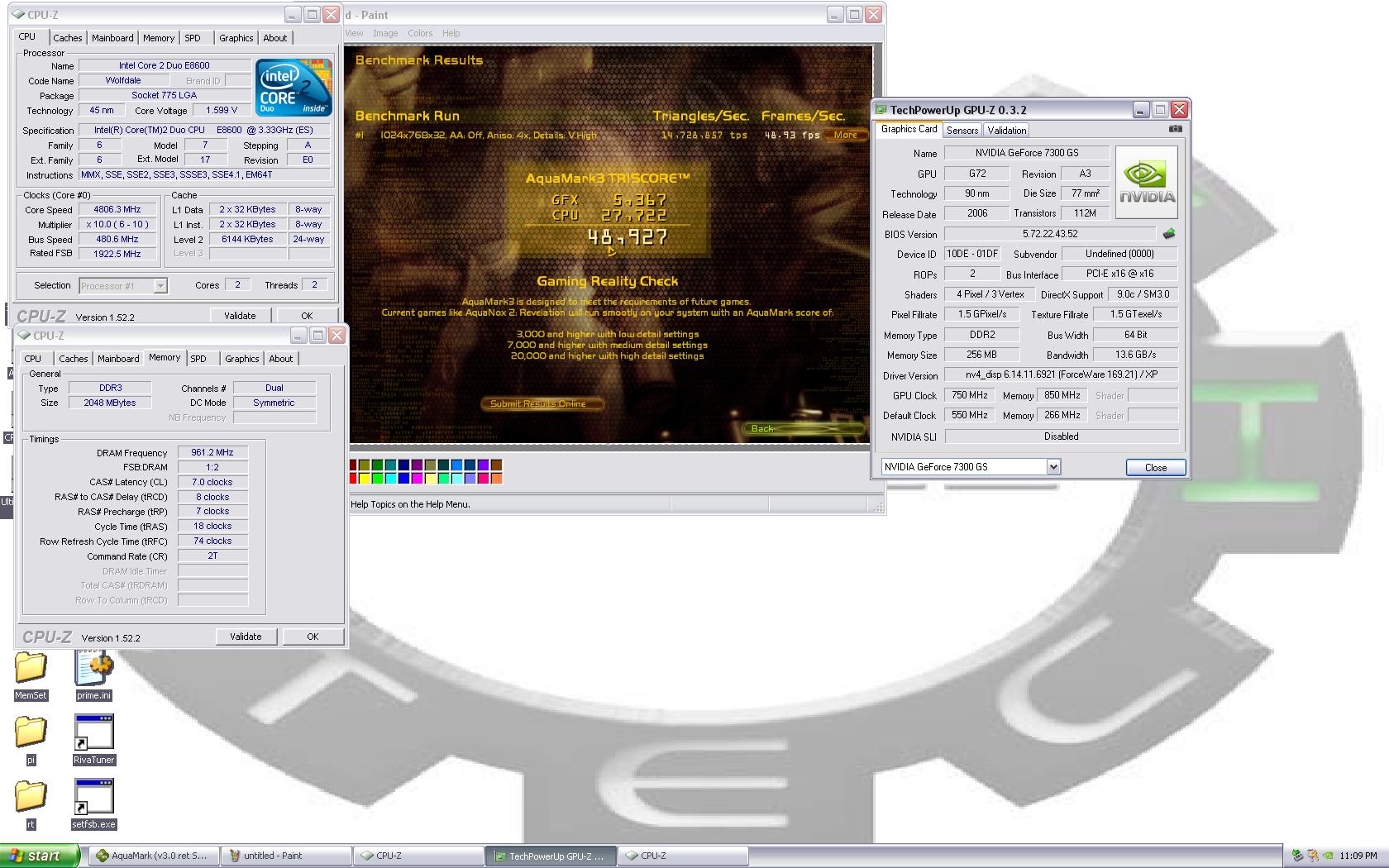Click Validate in the top CPU-Z window

240,316
